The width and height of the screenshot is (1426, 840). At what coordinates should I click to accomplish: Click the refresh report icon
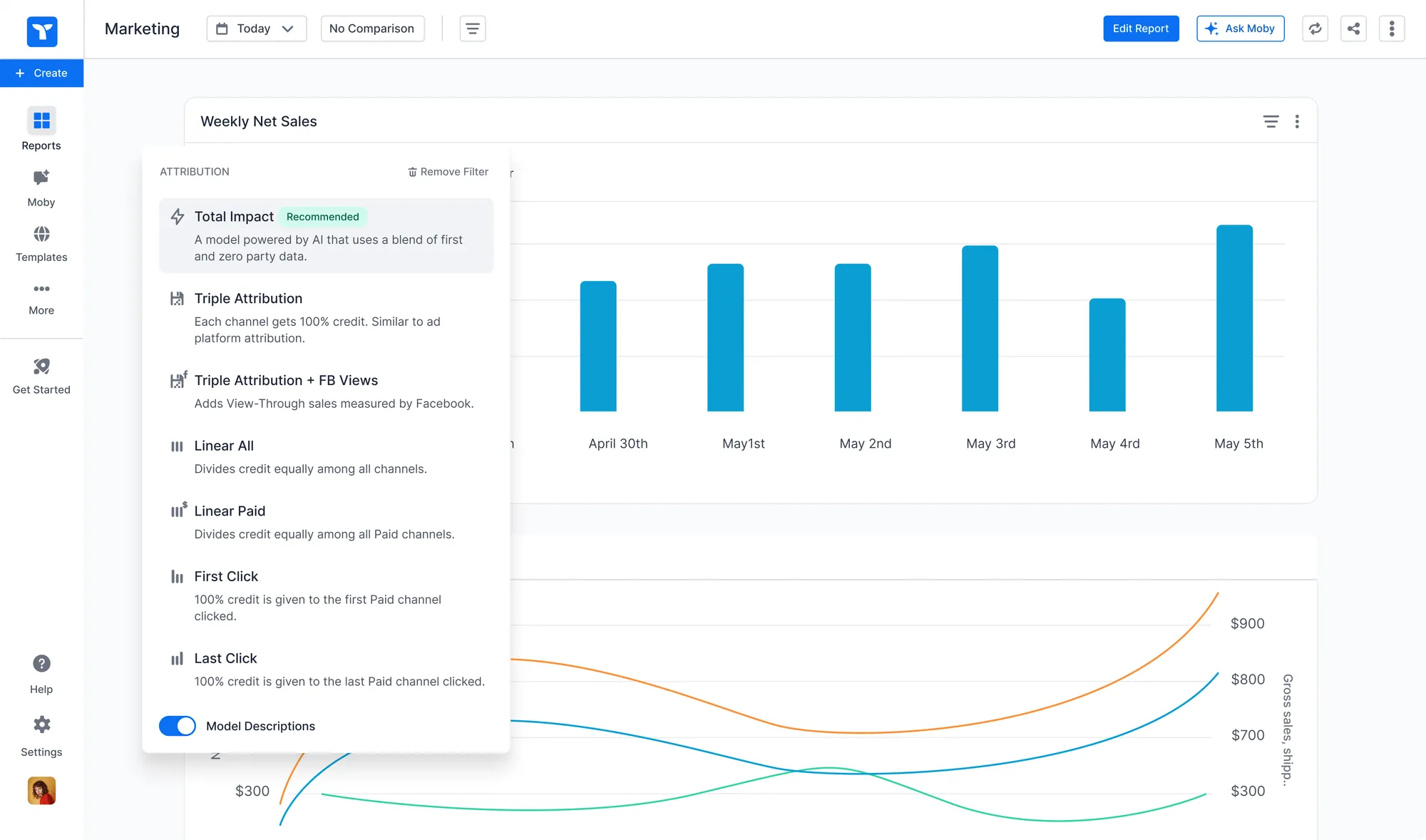click(x=1315, y=29)
